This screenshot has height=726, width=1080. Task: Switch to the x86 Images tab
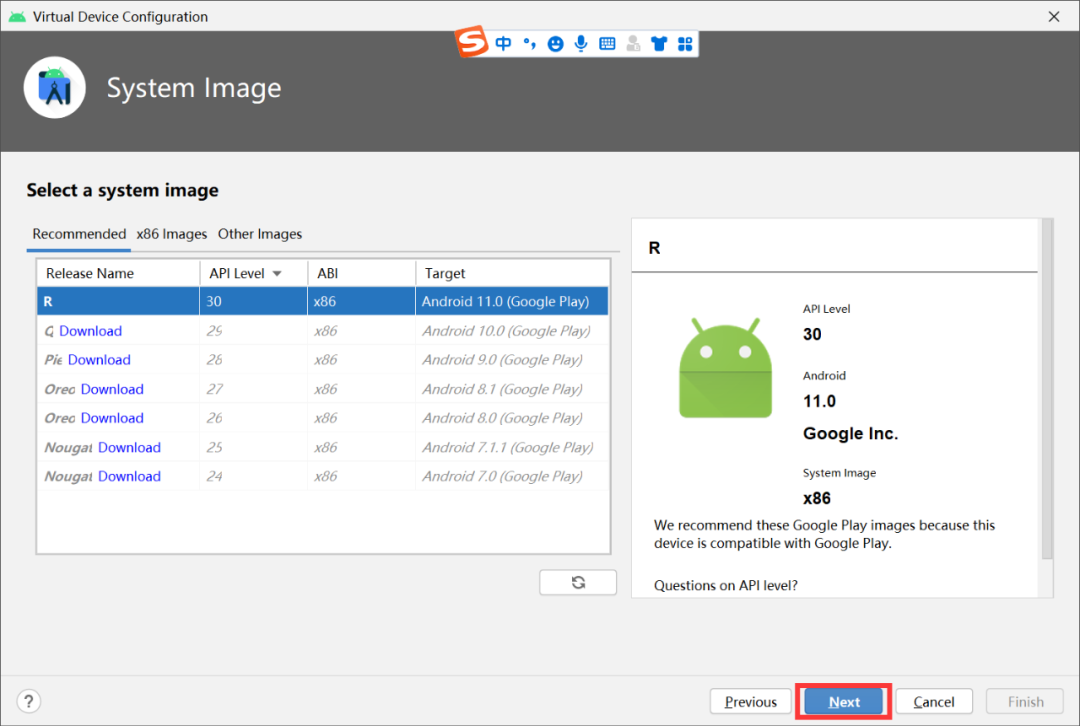(x=172, y=234)
